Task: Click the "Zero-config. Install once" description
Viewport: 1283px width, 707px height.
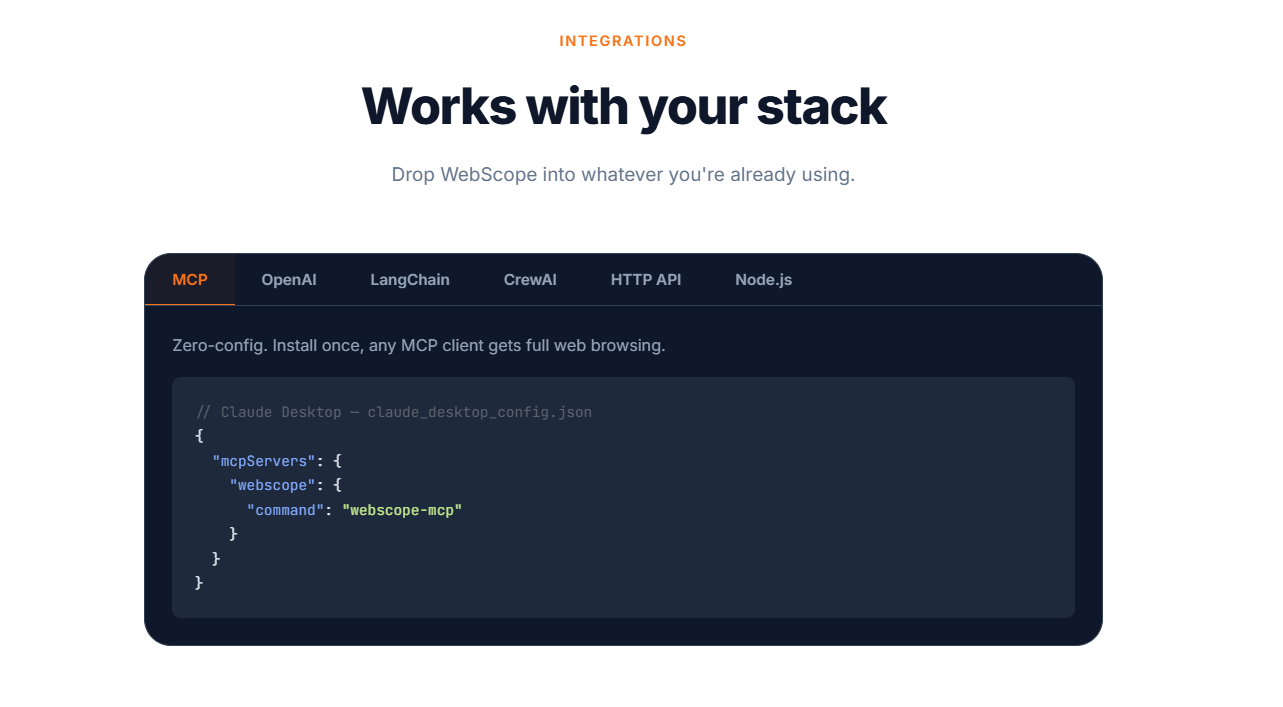Action: tap(419, 346)
